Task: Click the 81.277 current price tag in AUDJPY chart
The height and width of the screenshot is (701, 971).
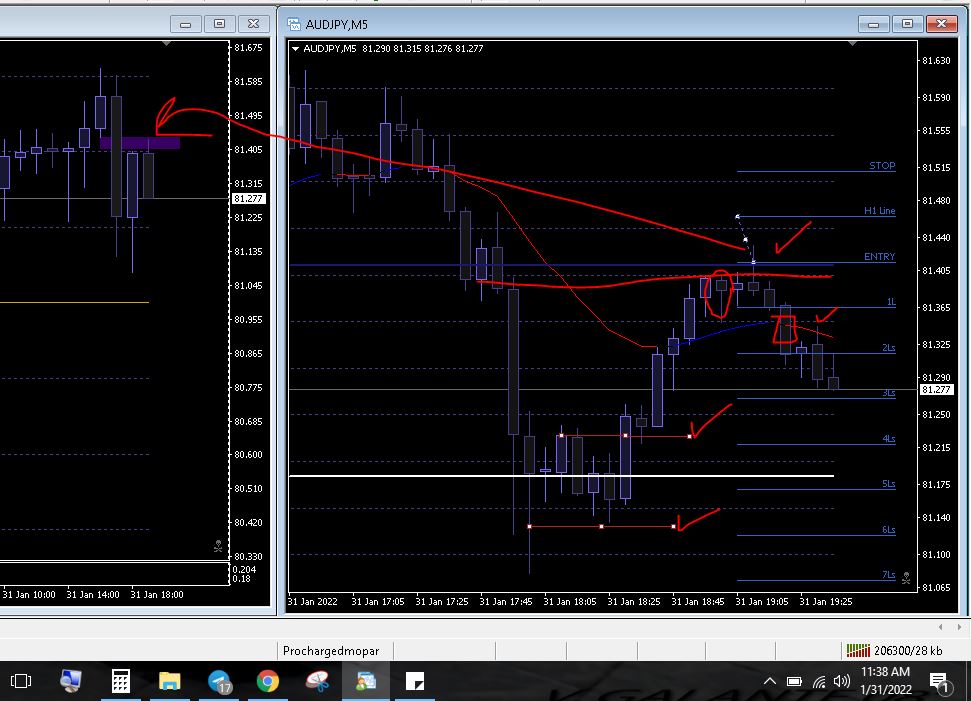Action: [x=936, y=390]
